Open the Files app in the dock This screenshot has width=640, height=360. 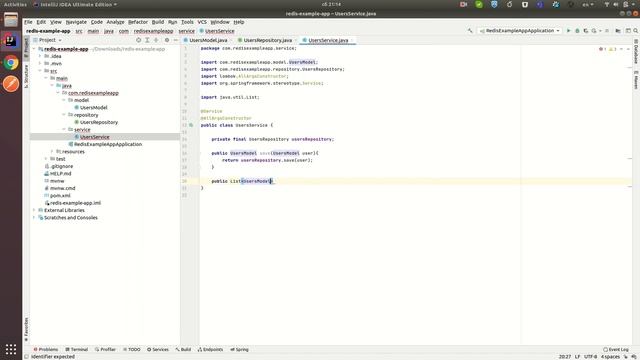click(x=11, y=20)
